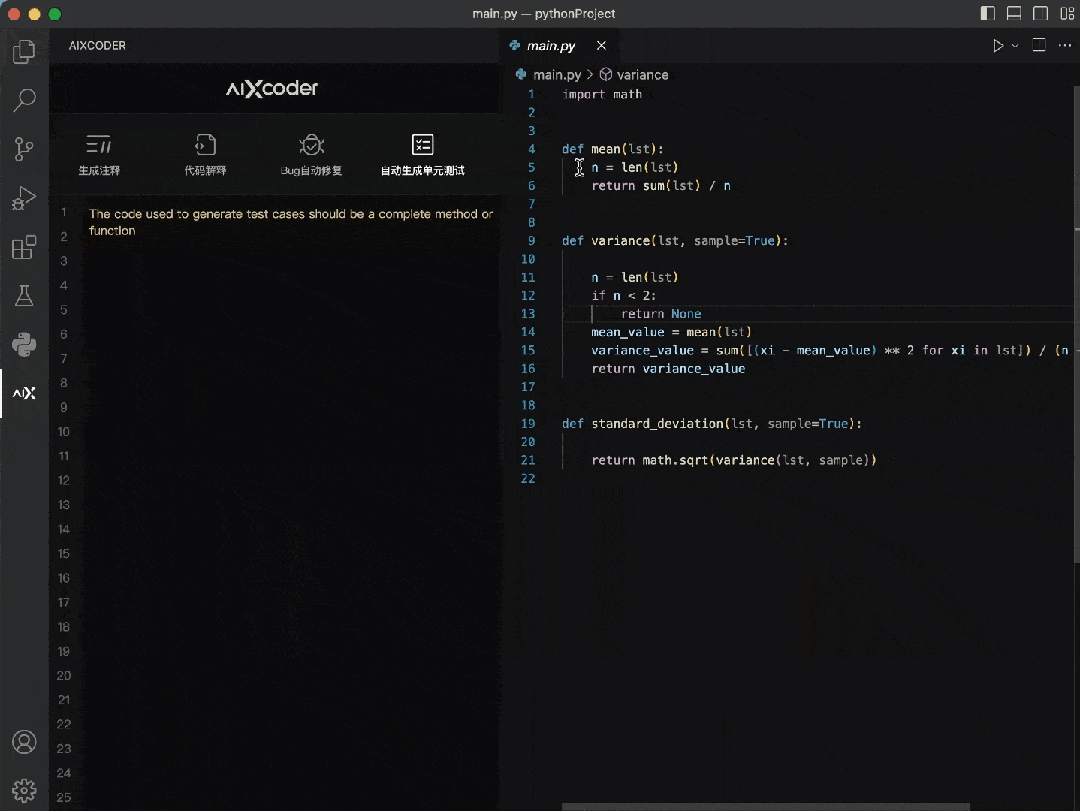Close the main.py tab
The image size is (1080, 811).
point(601,45)
